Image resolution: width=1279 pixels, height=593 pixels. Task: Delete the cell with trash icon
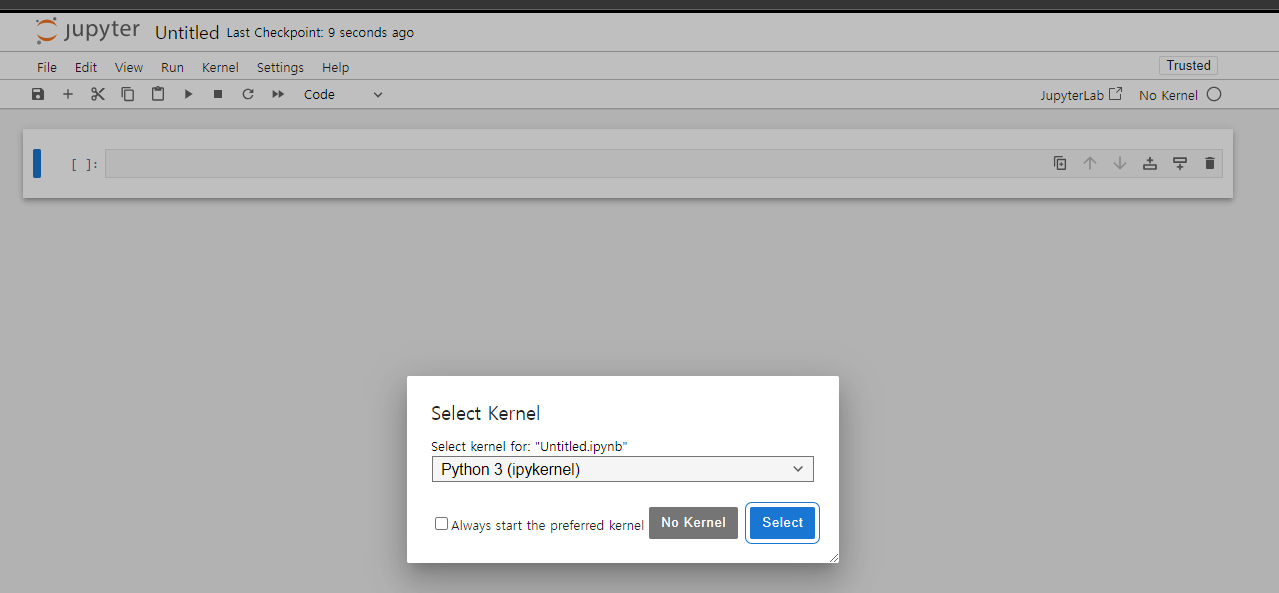click(1210, 163)
